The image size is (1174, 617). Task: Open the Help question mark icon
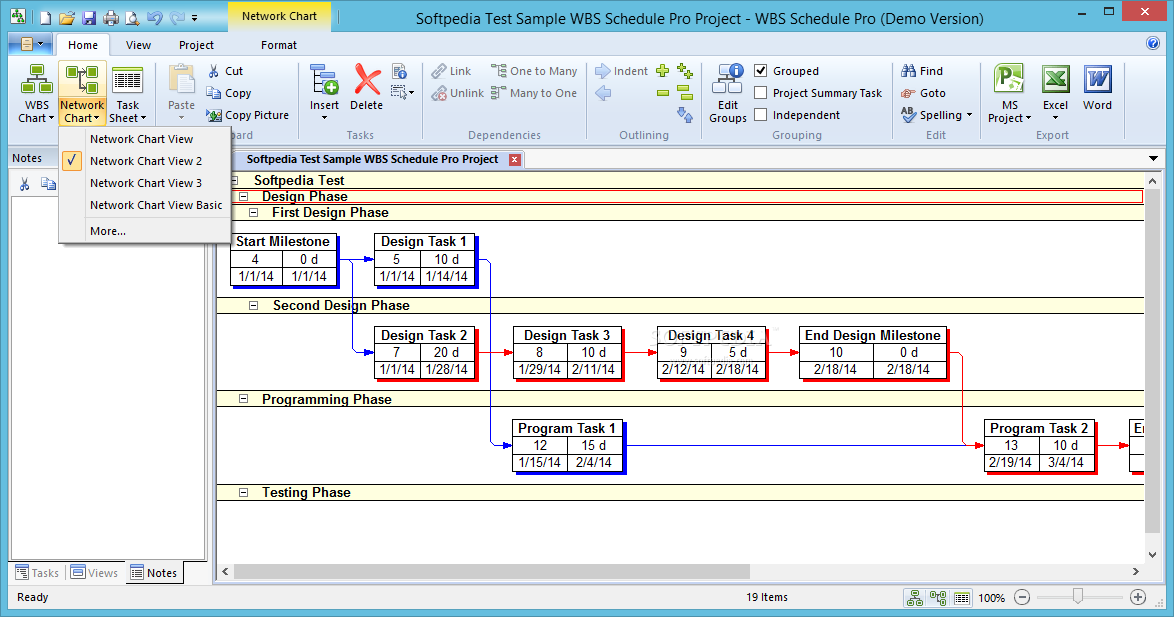1153,43
